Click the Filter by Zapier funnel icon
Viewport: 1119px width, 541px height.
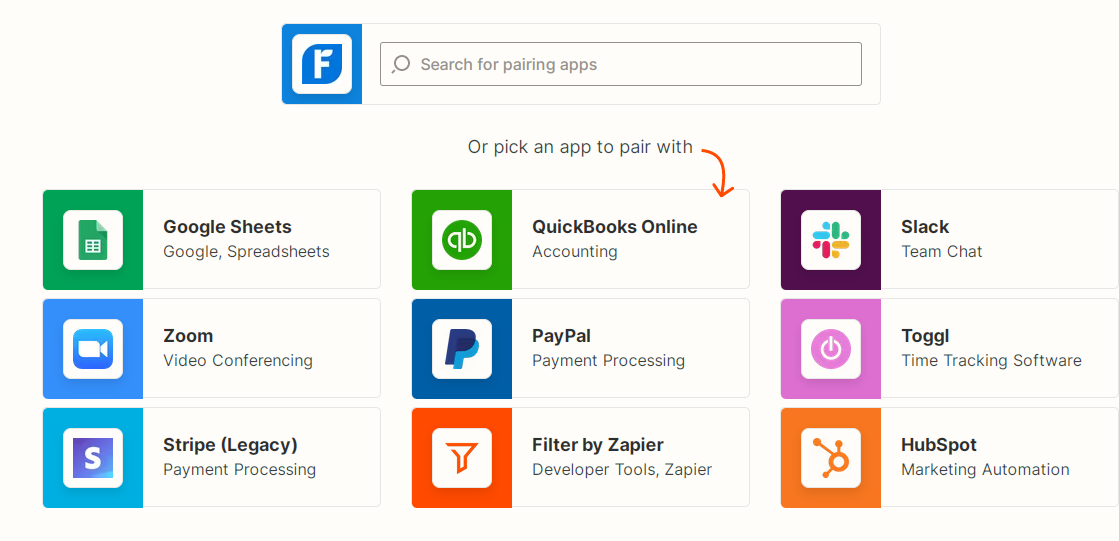pyautogui.click(x=462, y=458)
